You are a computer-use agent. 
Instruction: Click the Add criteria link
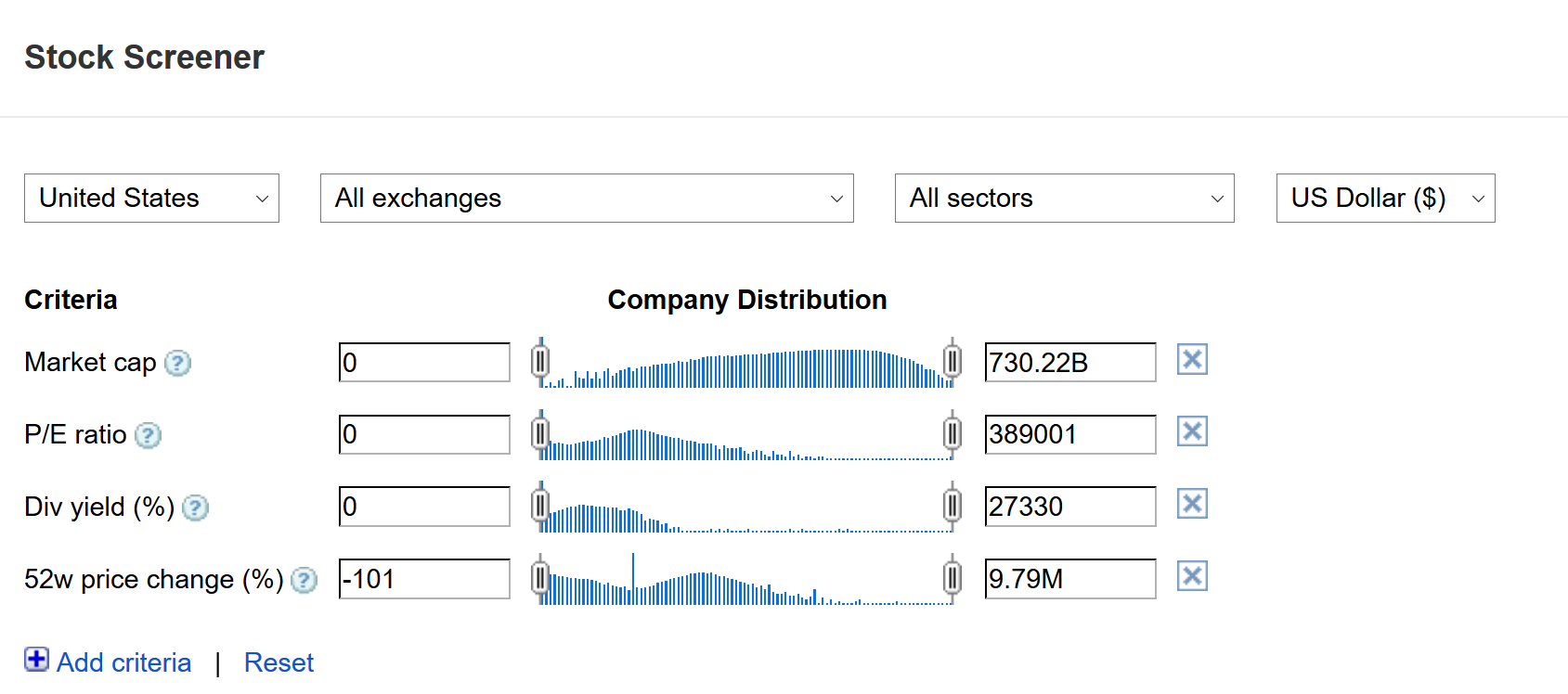tap(123, 662)
